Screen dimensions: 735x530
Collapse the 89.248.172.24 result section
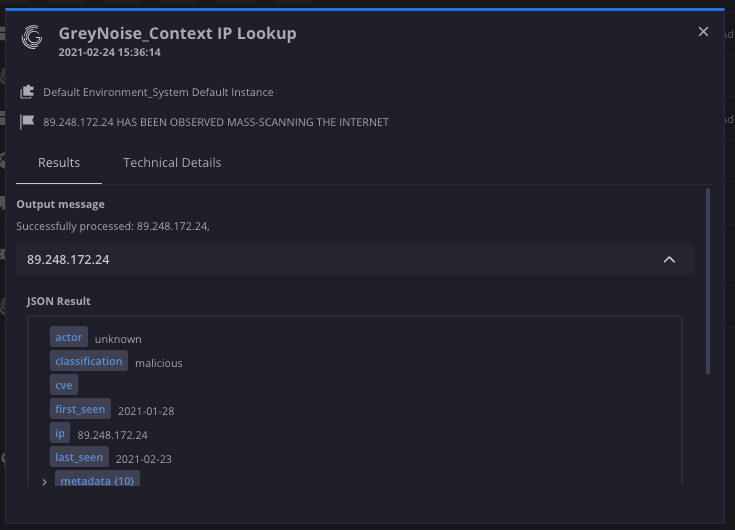pyautogui.click(x=669, y=260)
